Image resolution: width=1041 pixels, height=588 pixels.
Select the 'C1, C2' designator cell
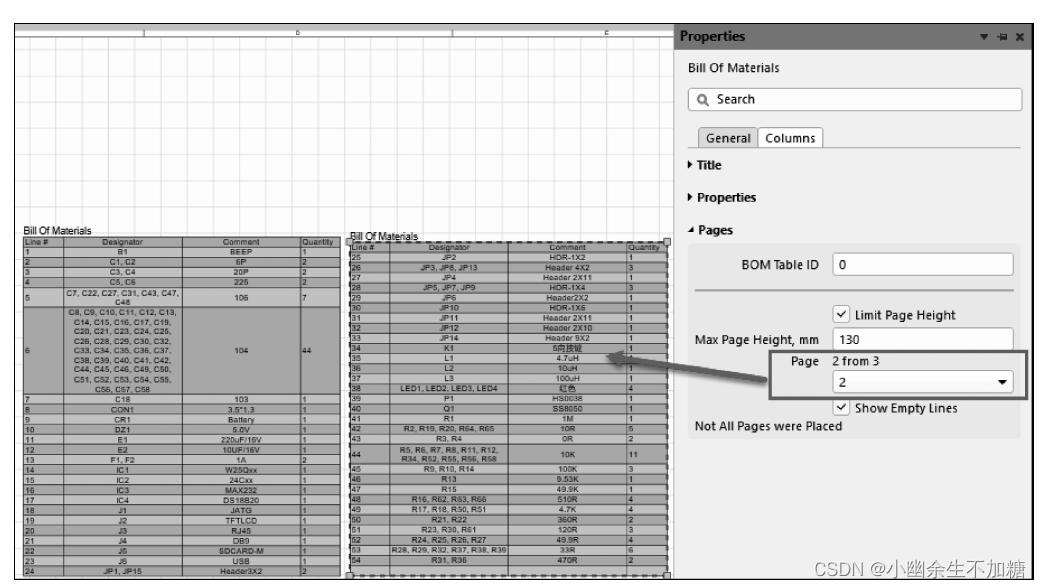[x=122, y=262]
